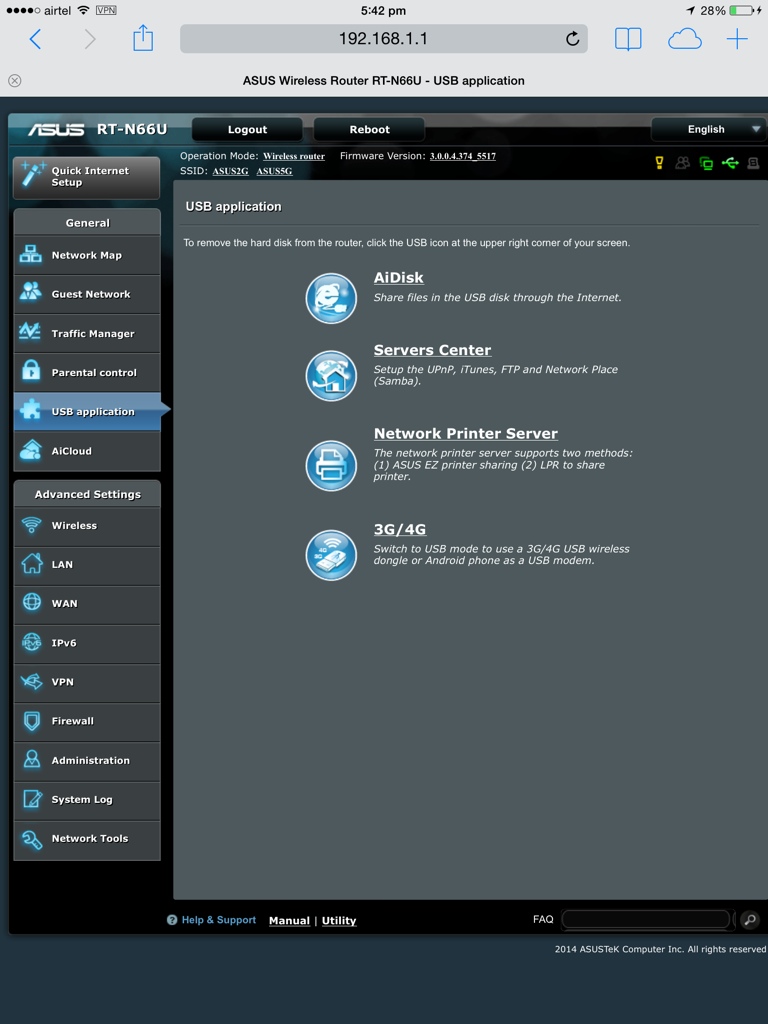This screenshot has width=768, height=1024.
Task: Click the Servers Center title link
Action: (432, 350)
